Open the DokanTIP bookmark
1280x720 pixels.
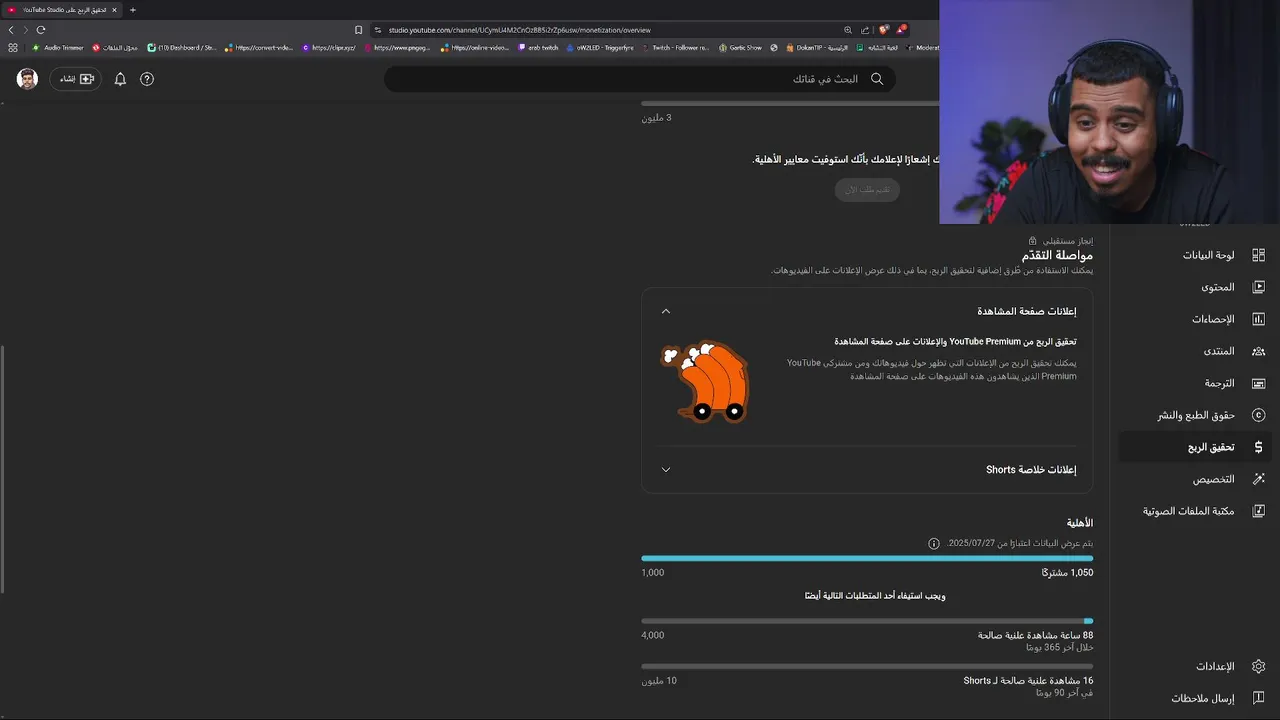817,47
